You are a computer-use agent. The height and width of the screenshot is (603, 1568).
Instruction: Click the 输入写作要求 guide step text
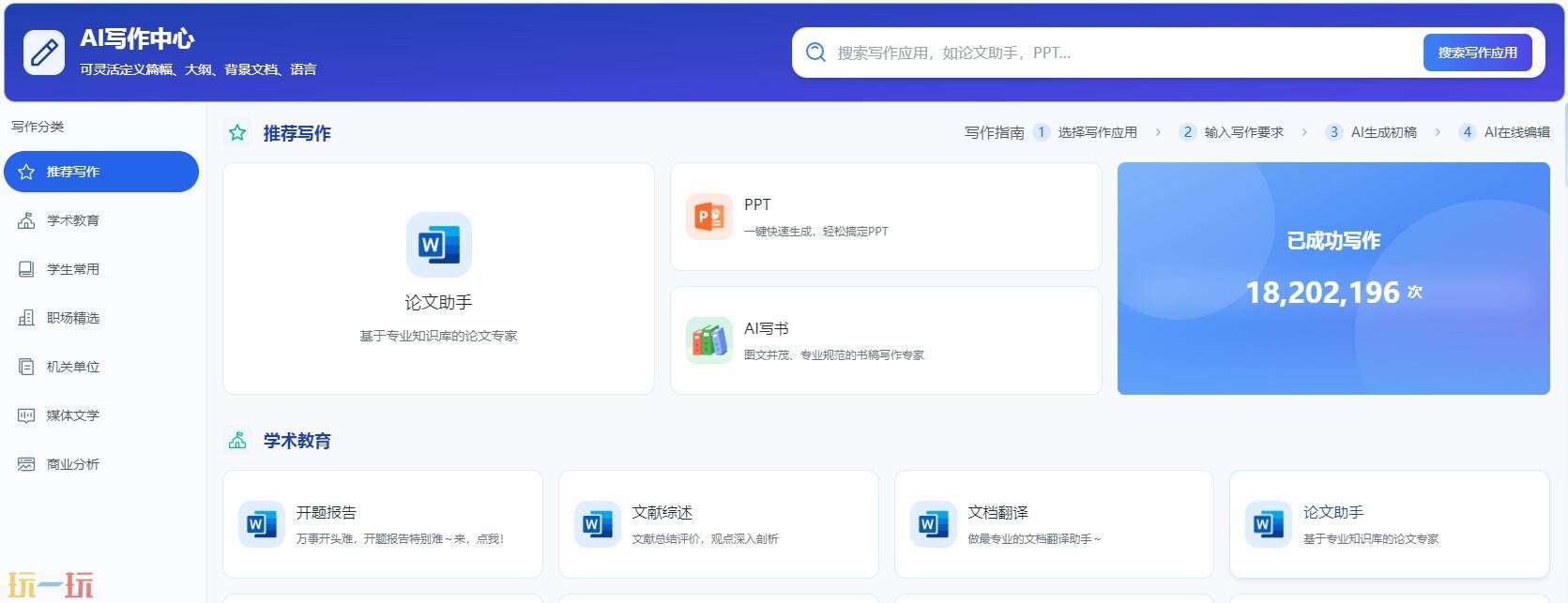click(x=1244, y=132)
